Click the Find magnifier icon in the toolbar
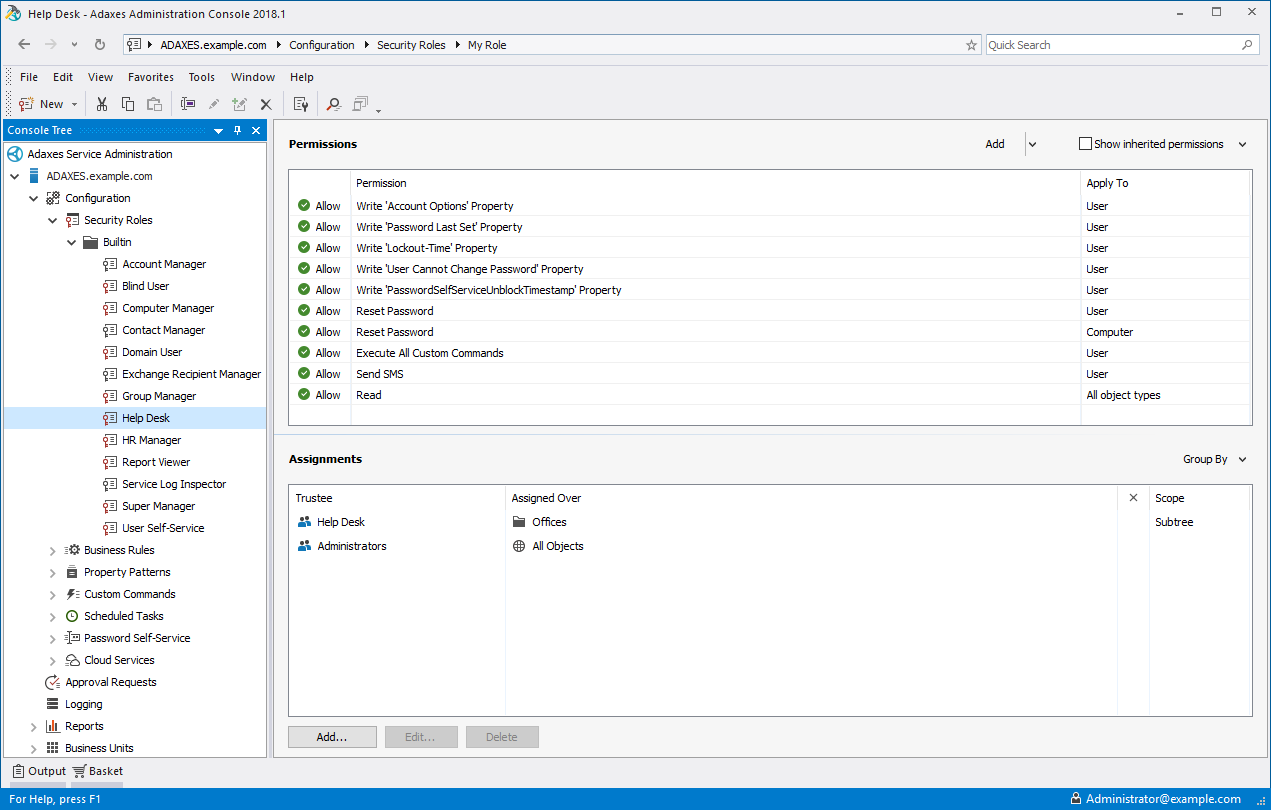 (334, 103)
